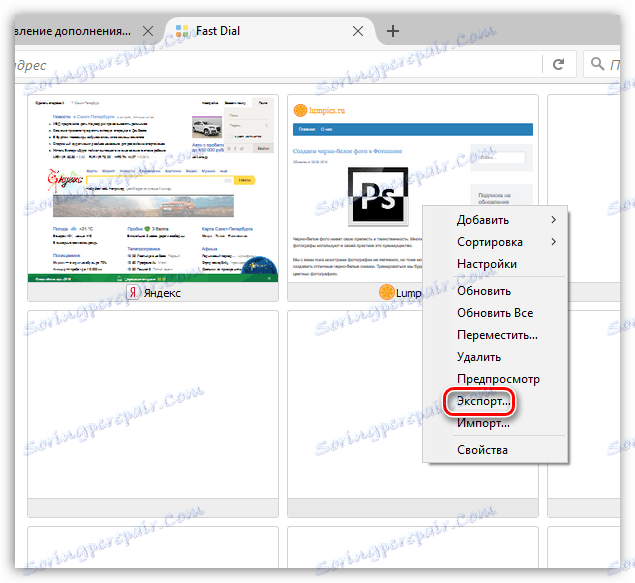635x583 pixels.
Task: Select Предпросмотр in context menu
Action: (495, 379)
